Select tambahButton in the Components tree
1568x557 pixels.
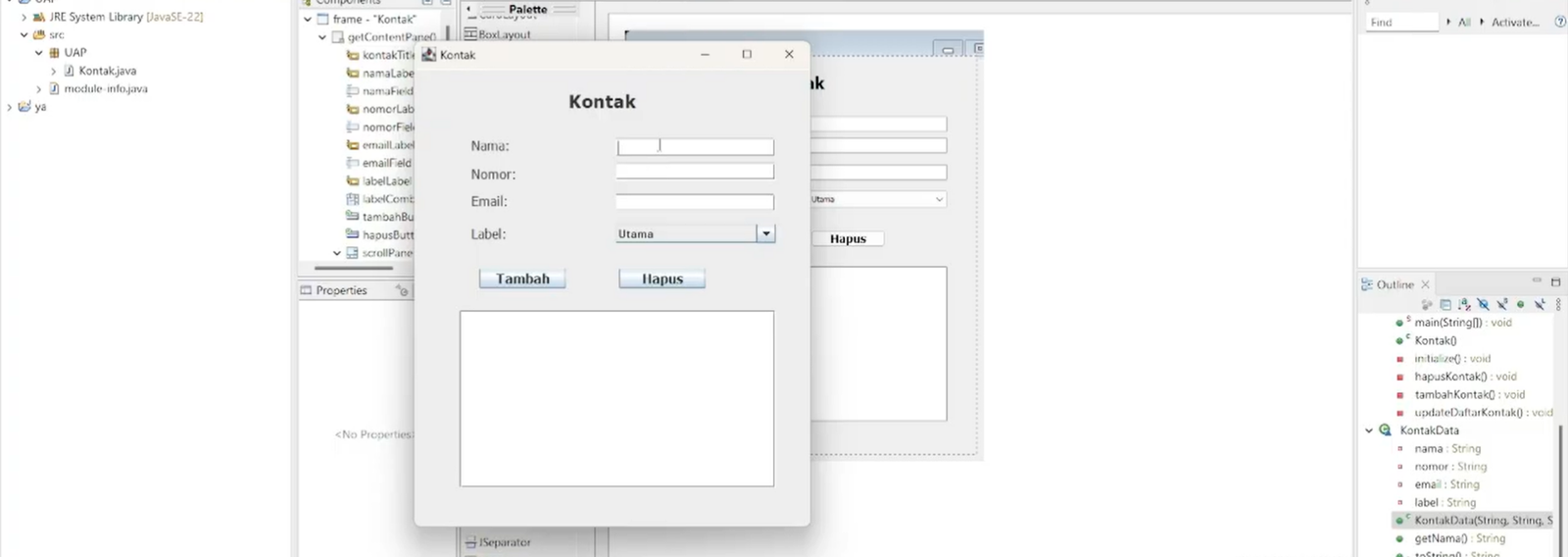coord(387,217)
